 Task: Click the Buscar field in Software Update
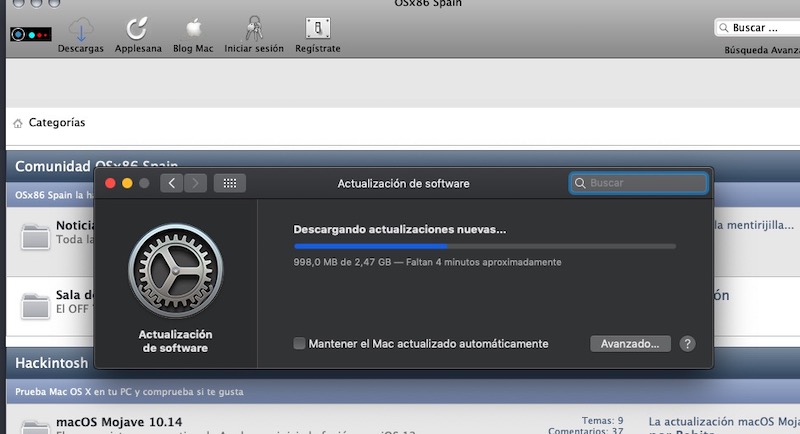pyautogui.click(x=638, y=183)
